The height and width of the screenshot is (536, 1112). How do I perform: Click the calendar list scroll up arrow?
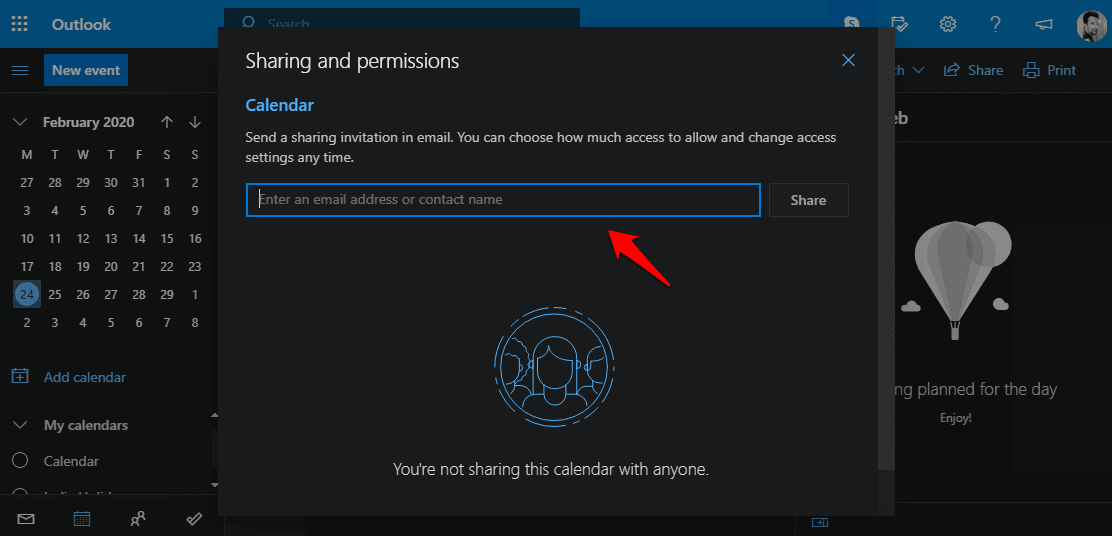pyautogui.click(x=215, y=414)
